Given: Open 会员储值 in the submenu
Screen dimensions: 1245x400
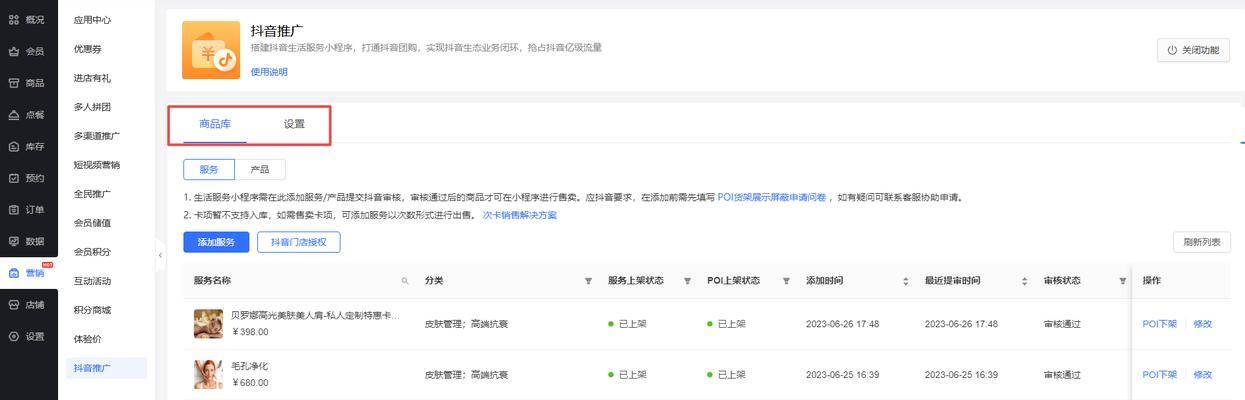Looking at the screenshot, I should pyautogui.click(x=92, y=223).
